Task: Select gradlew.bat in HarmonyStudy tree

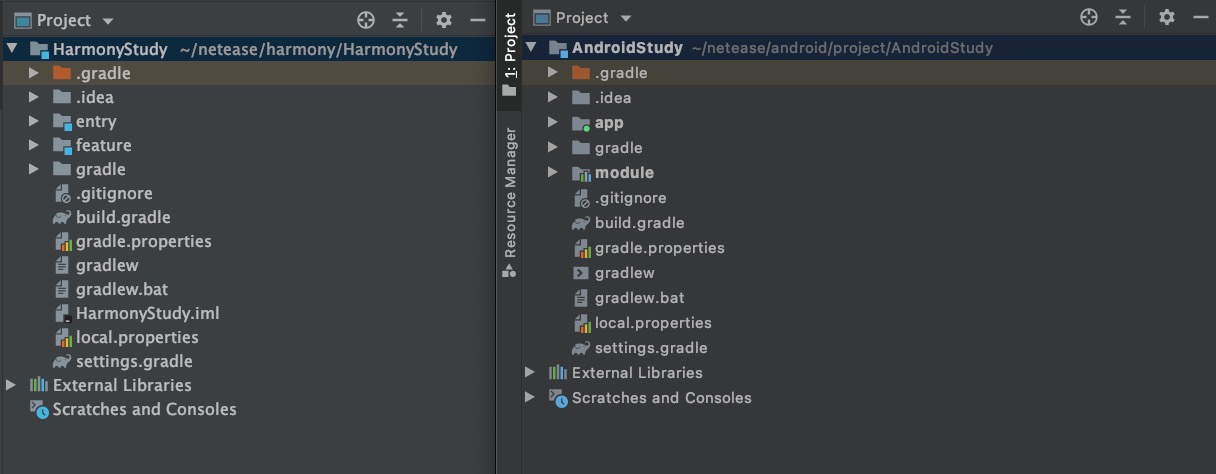Action: [121, 289]
